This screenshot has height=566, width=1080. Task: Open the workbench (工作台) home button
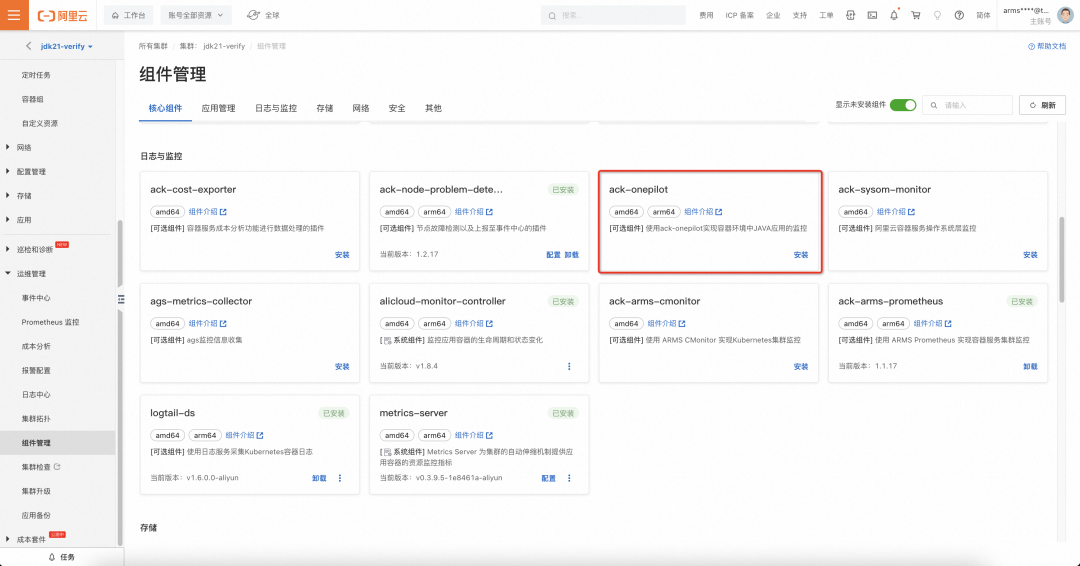pyautogui.click(x=129, y=15)
